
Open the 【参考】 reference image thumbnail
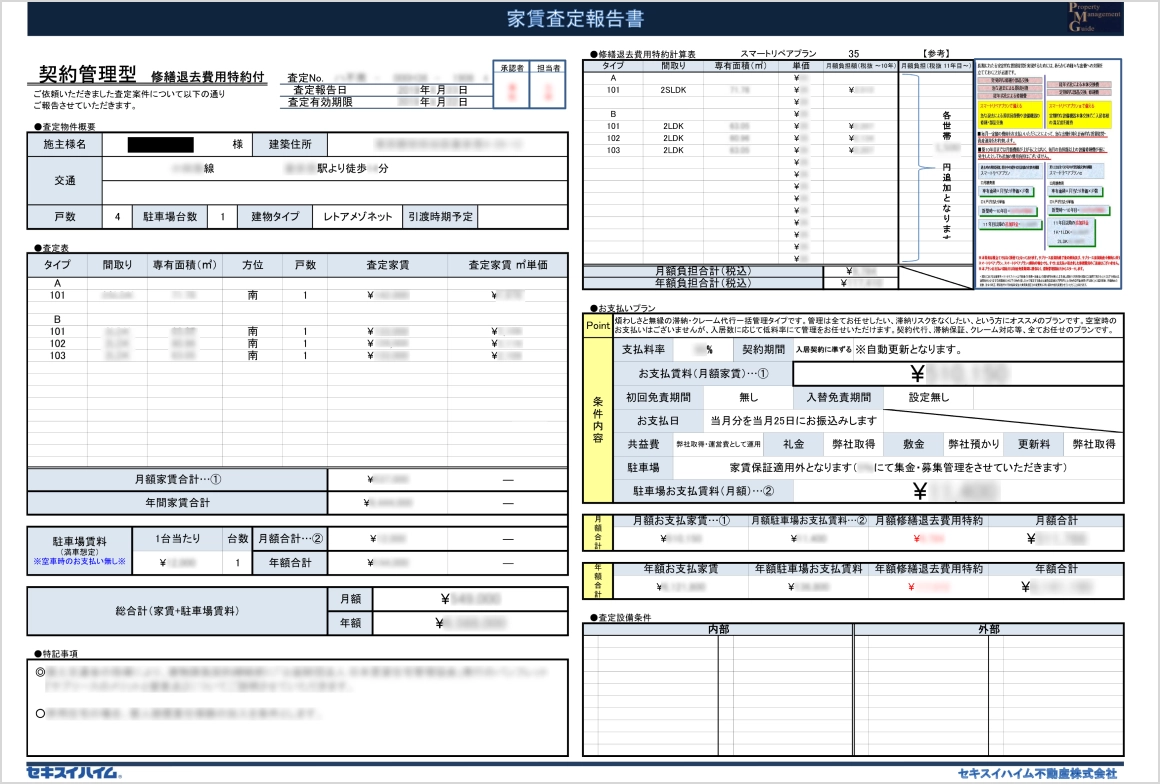click(x=1048, y=174)
